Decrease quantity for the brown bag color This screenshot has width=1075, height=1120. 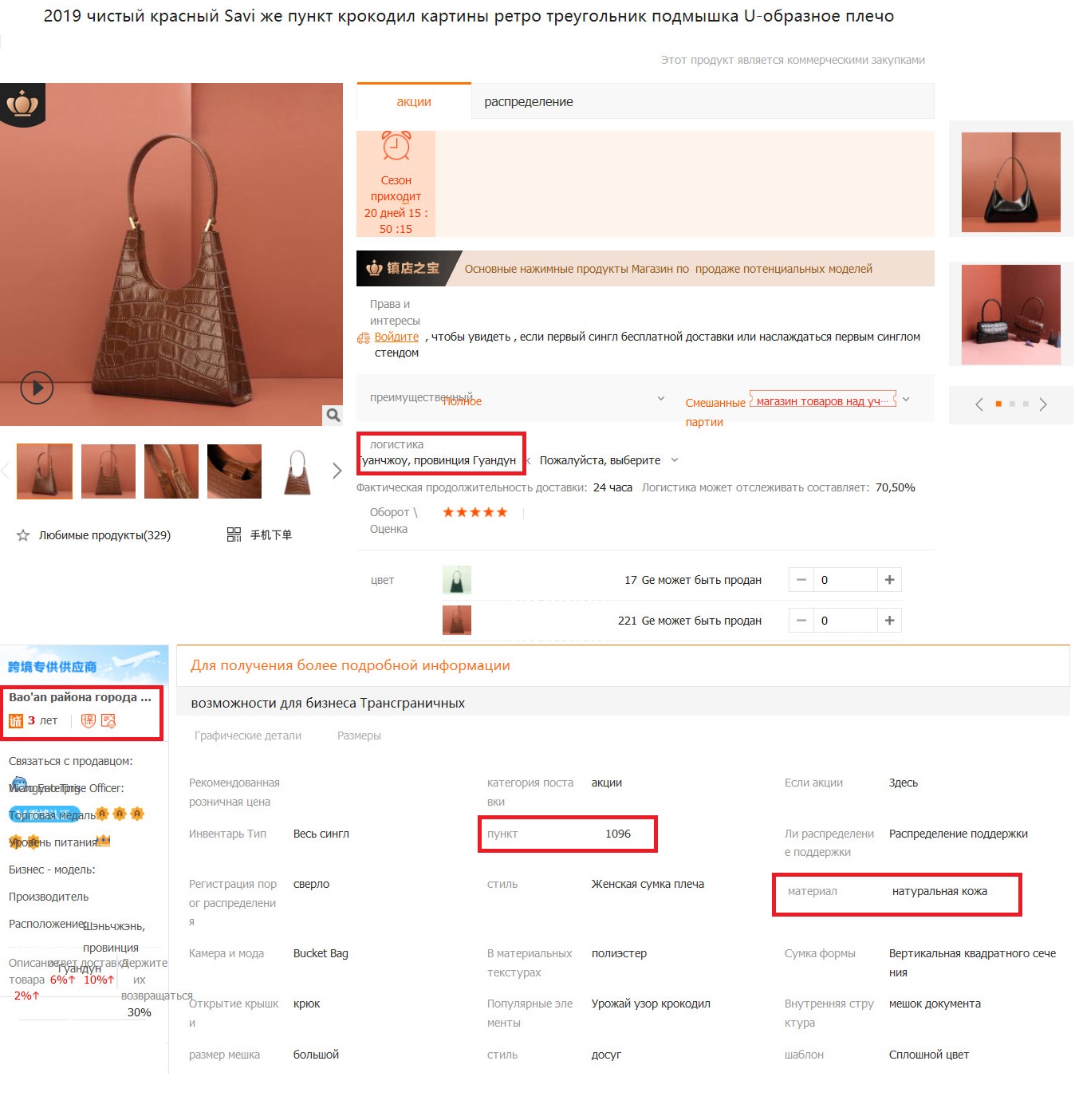(801, 621)
